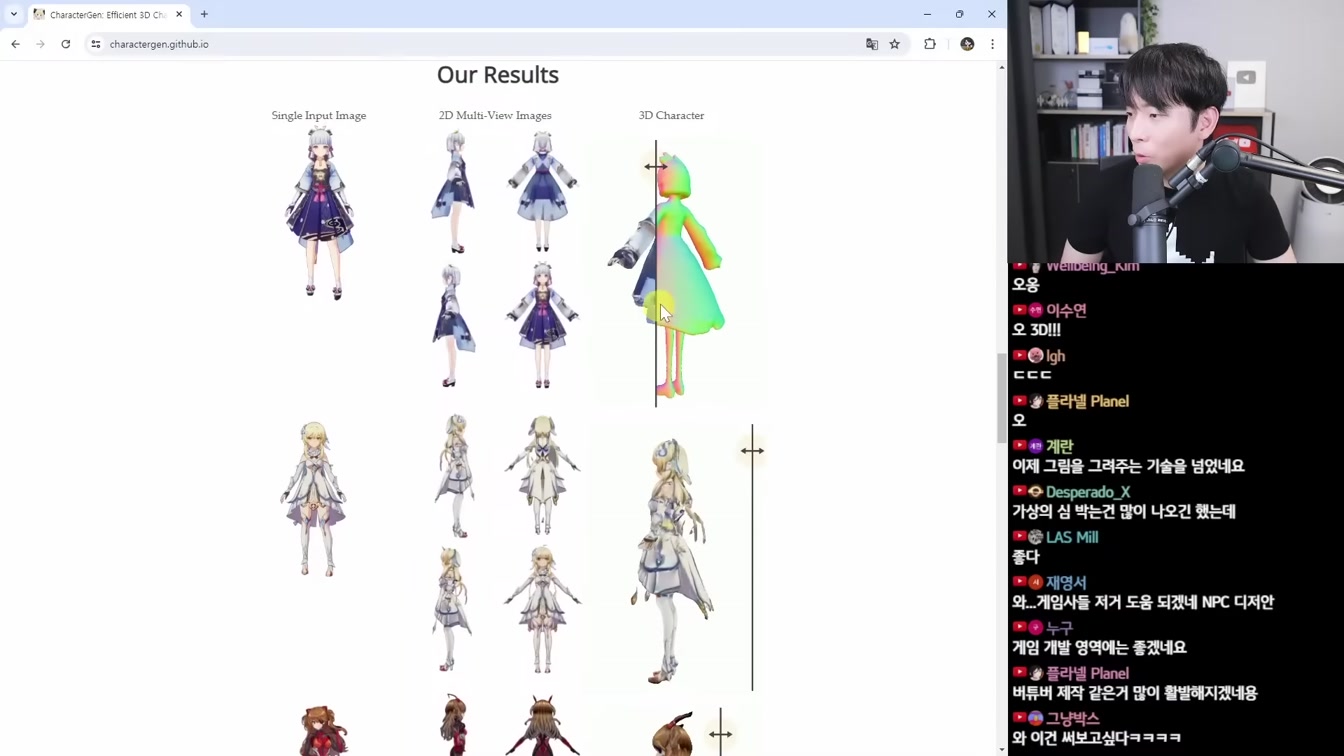The width and height of the screenshot is (1344, 756).
Task: Click the top-left multi-view image of the first character
Action: [x=453, y=192]
